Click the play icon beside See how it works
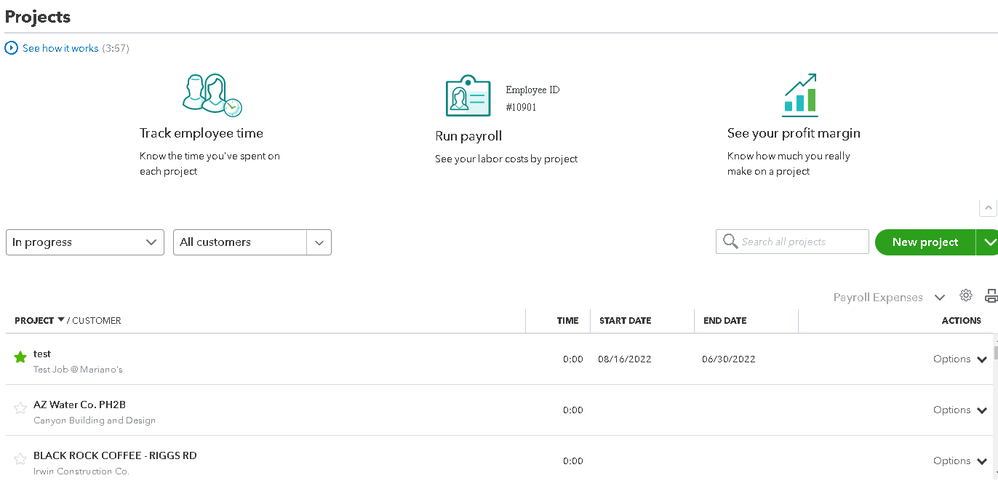Viewport: 998px width, 489px height. [x=12, y=48]
